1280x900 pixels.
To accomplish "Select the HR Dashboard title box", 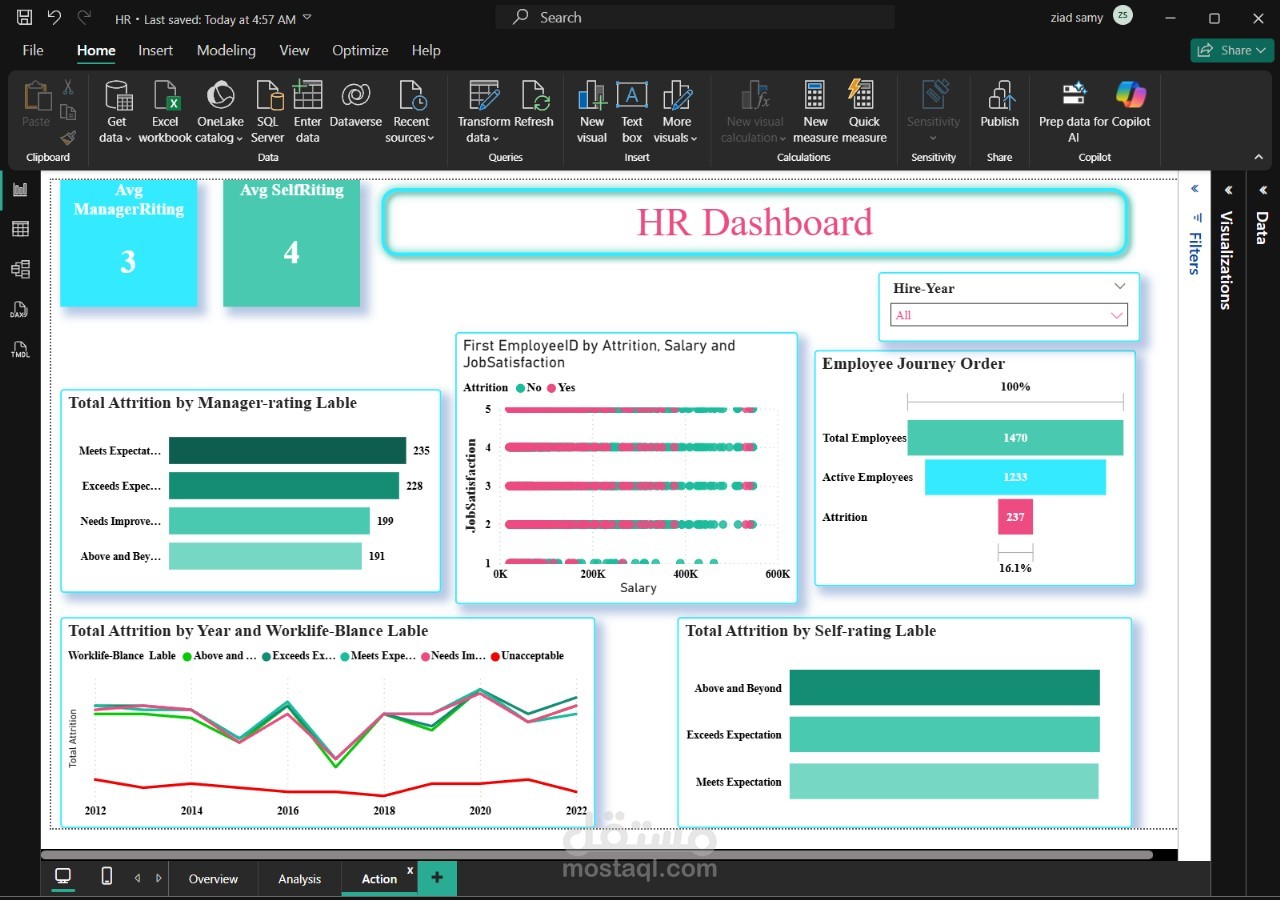I will click(x=755, y=221).
